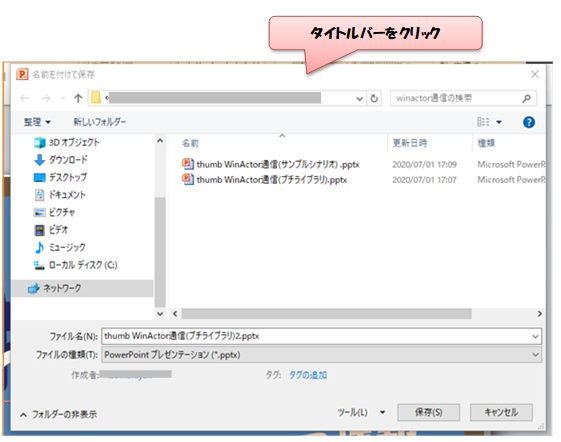Select ネットワーク in navigation pane
Image resolution: width=561 pixels, height=442 pixels.
[x=55, y=288]
